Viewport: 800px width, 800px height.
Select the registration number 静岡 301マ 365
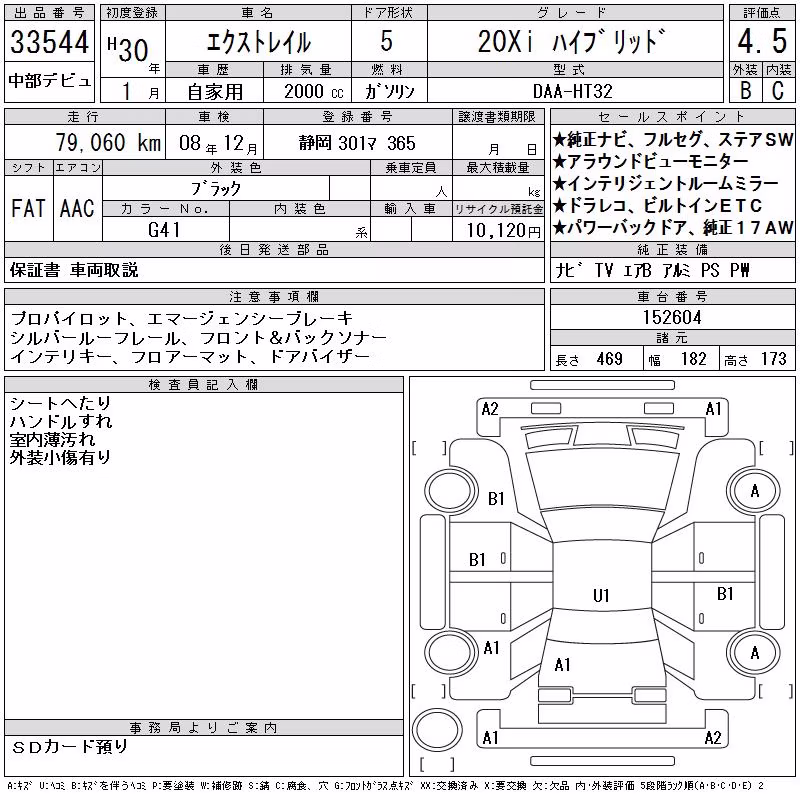pos(357,143)
